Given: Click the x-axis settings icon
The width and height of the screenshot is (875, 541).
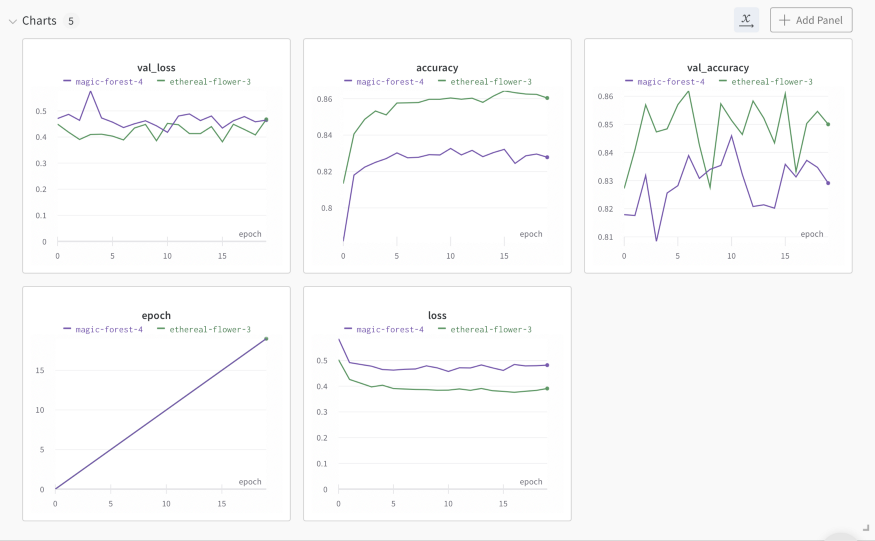Looking at the screenshot, I should point(746,20).
